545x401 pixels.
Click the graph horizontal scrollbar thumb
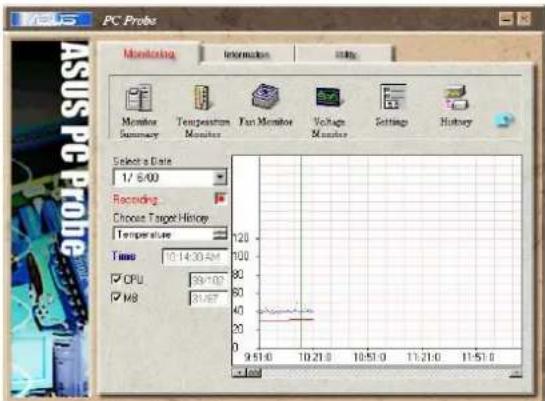(254, 373)
